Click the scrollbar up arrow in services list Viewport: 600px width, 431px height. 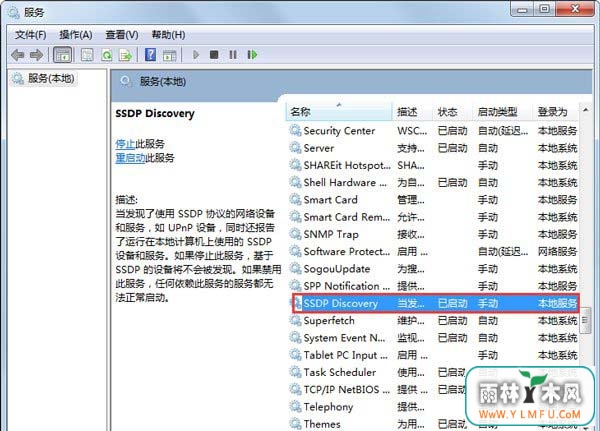585,110
